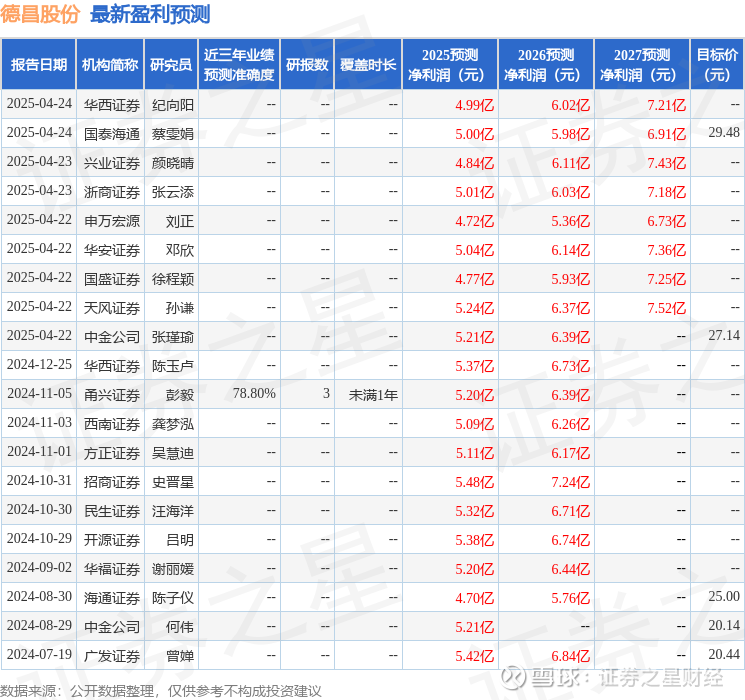Screen dimensions: 745x700
Task: Click the date 2024-11-03
Action: pos(39,422)
